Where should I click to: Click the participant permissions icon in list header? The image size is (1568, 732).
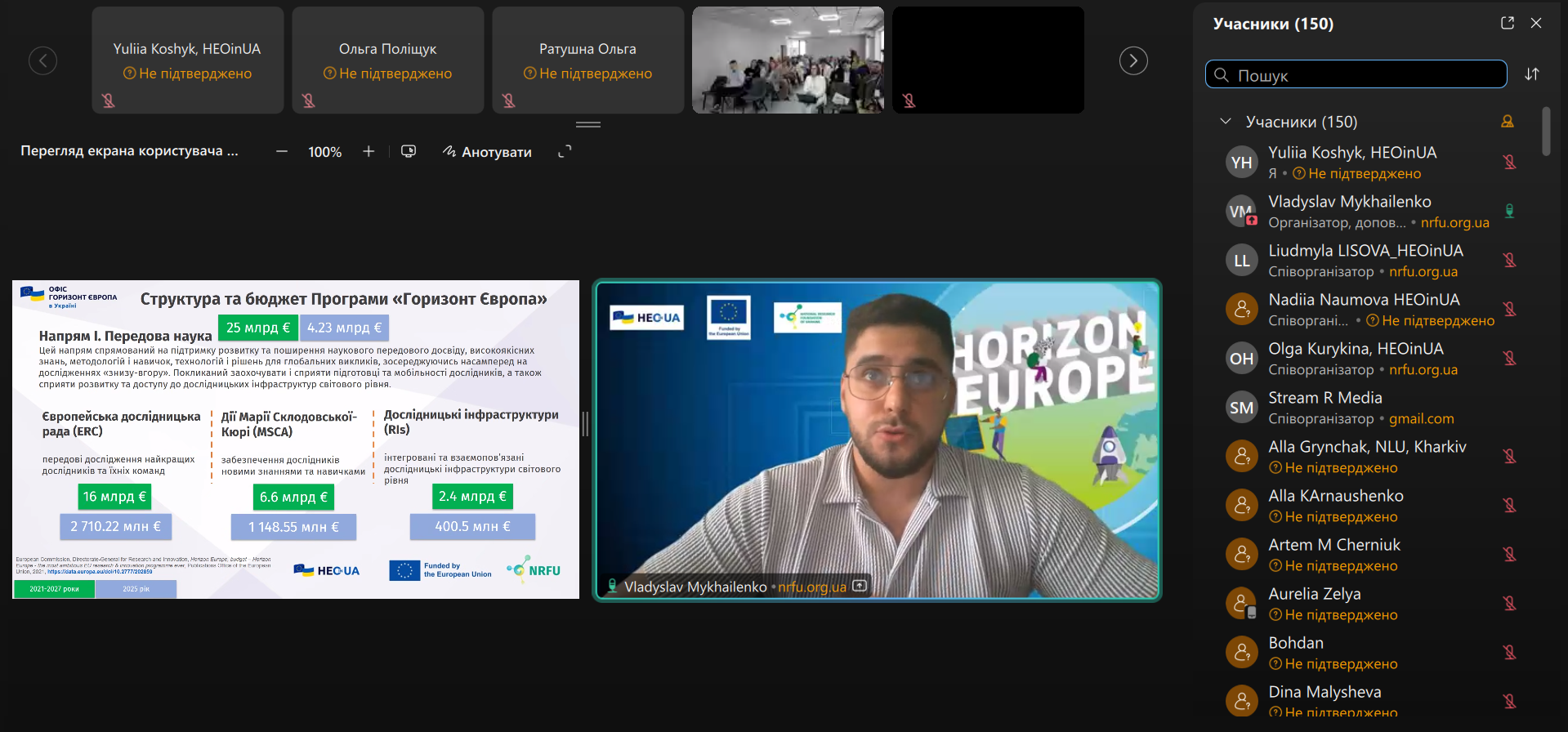[x=1508, y=121]
